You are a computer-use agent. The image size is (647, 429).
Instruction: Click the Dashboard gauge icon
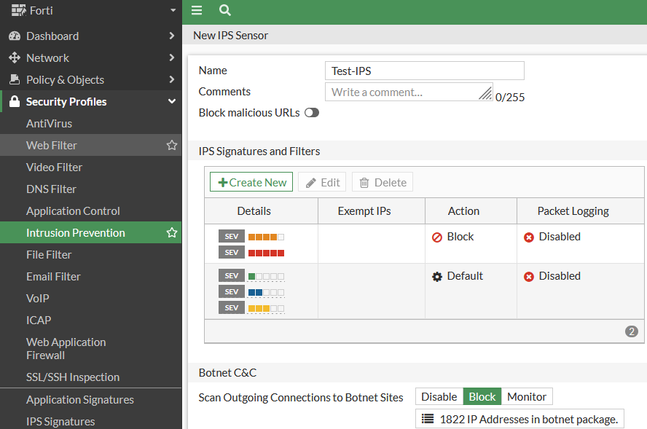[x=15, y=36]
